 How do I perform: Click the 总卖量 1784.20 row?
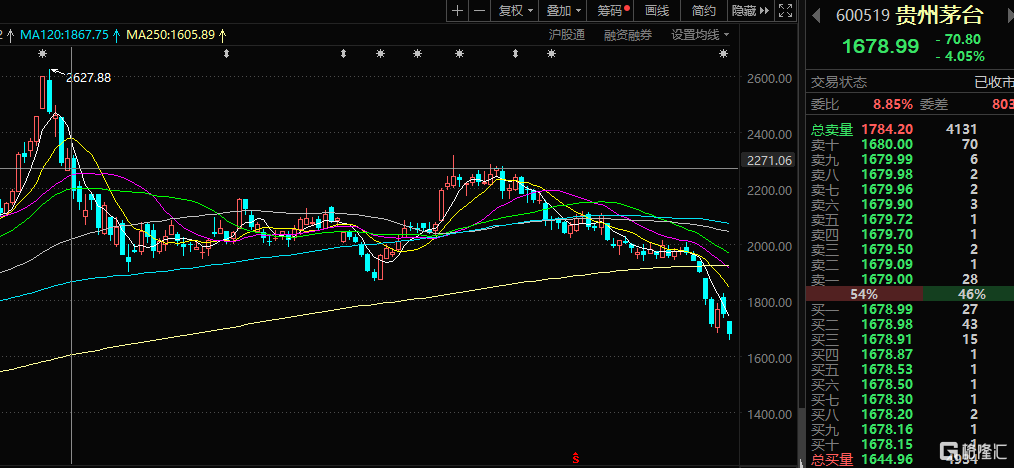909,129
